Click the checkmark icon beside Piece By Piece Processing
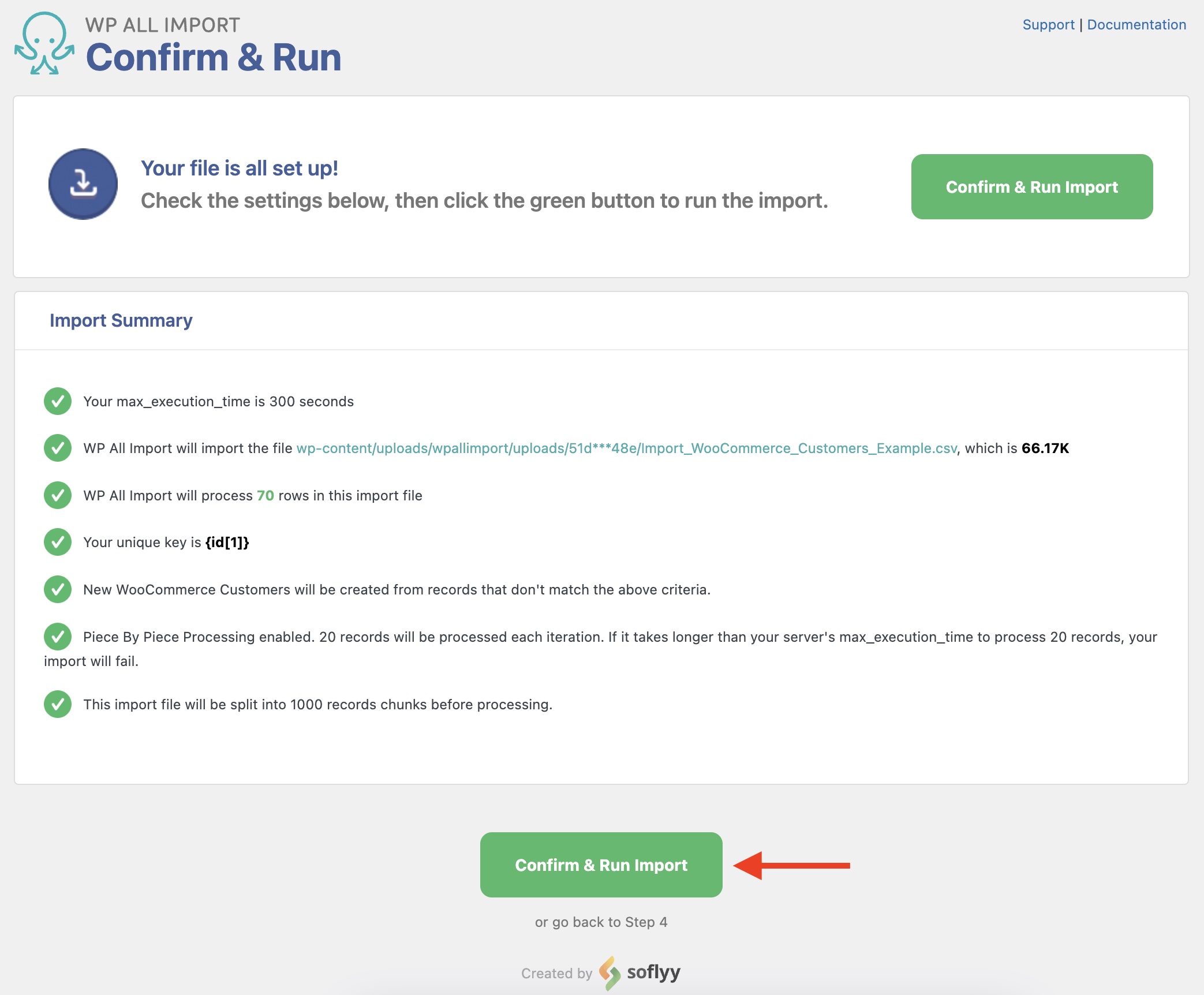This screenshot has height=995, width=1204. tap(58, 637)
